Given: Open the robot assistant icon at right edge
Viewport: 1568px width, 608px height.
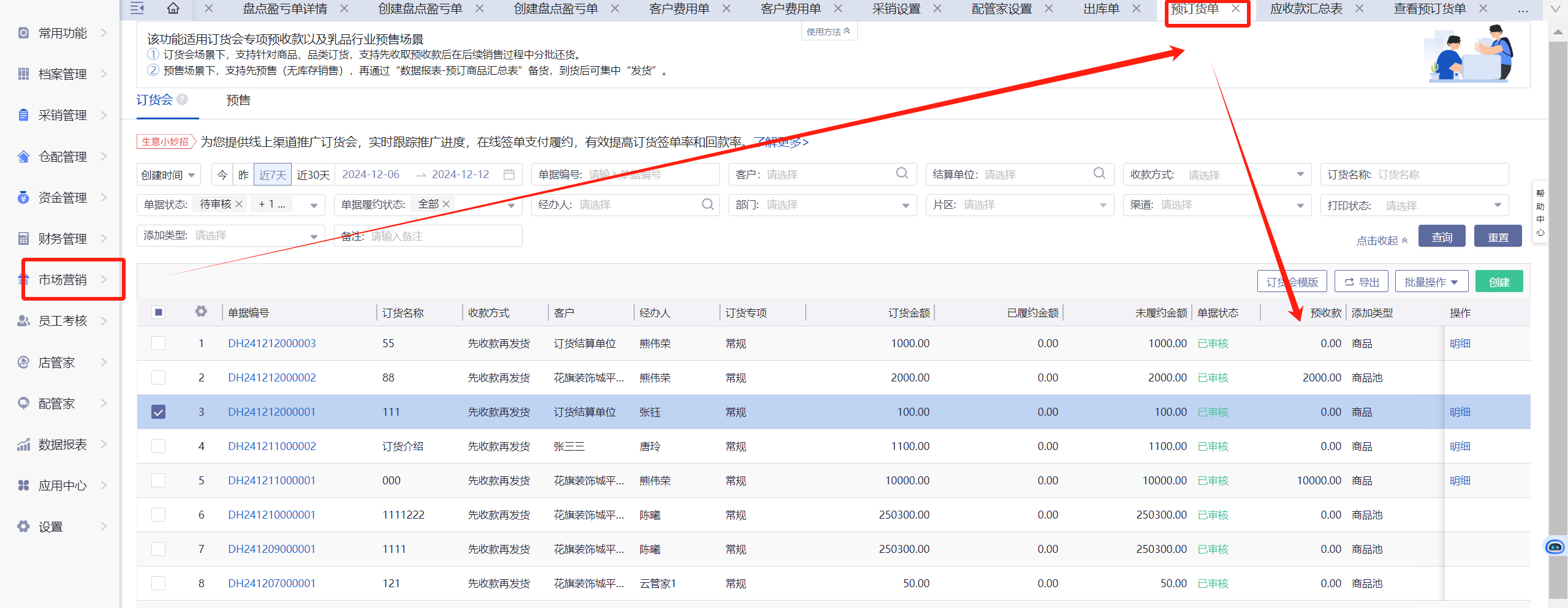Looking at the screenshot, I should coord(1555,546).
